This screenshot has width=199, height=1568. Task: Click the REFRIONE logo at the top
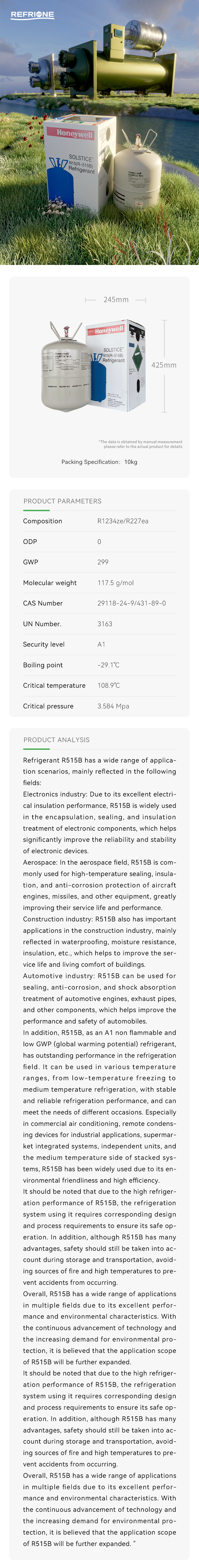click(32, 15)
